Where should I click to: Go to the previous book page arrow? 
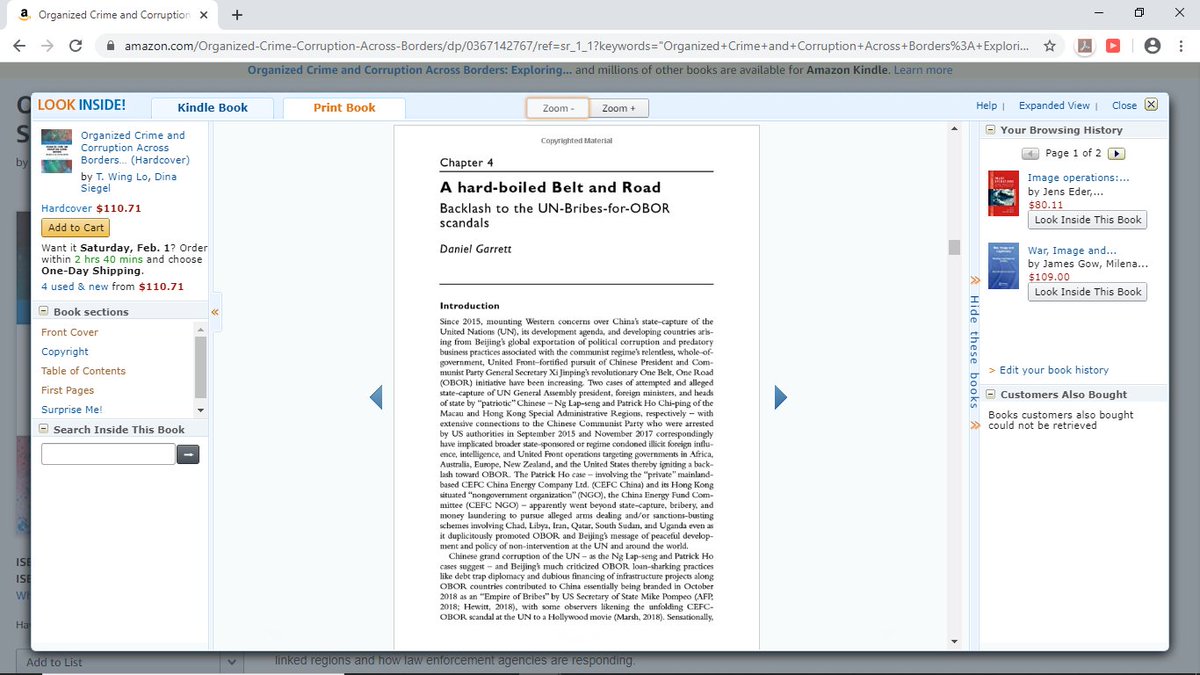[376, 397]
